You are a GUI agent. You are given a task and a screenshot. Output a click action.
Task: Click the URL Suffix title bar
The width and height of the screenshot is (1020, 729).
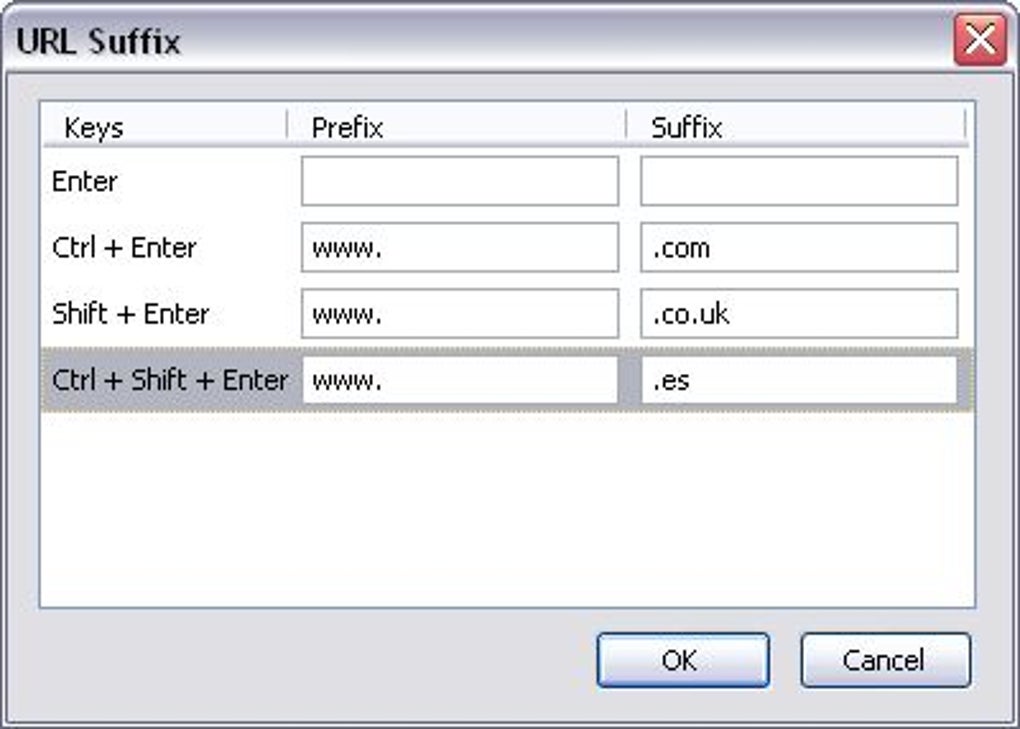(x=450, y=41)
